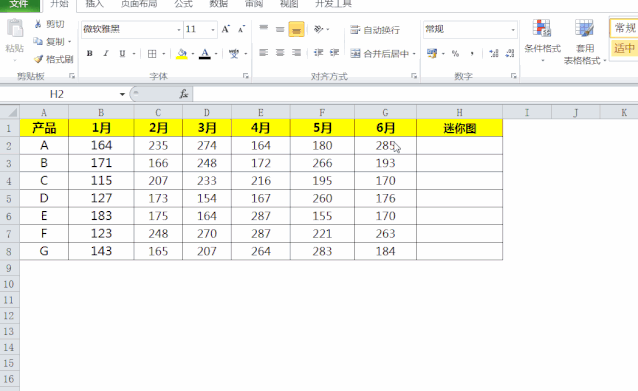Click Merge and Center (合并后居中)

380,53
